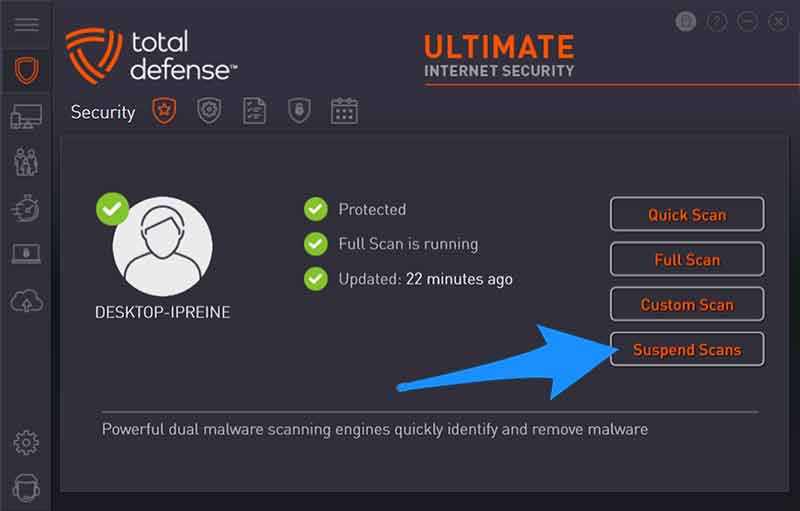This screenshot has height=511, width=800.
Task: Open the laptop lock sidebar icon
Action: (x=26, y=253)
